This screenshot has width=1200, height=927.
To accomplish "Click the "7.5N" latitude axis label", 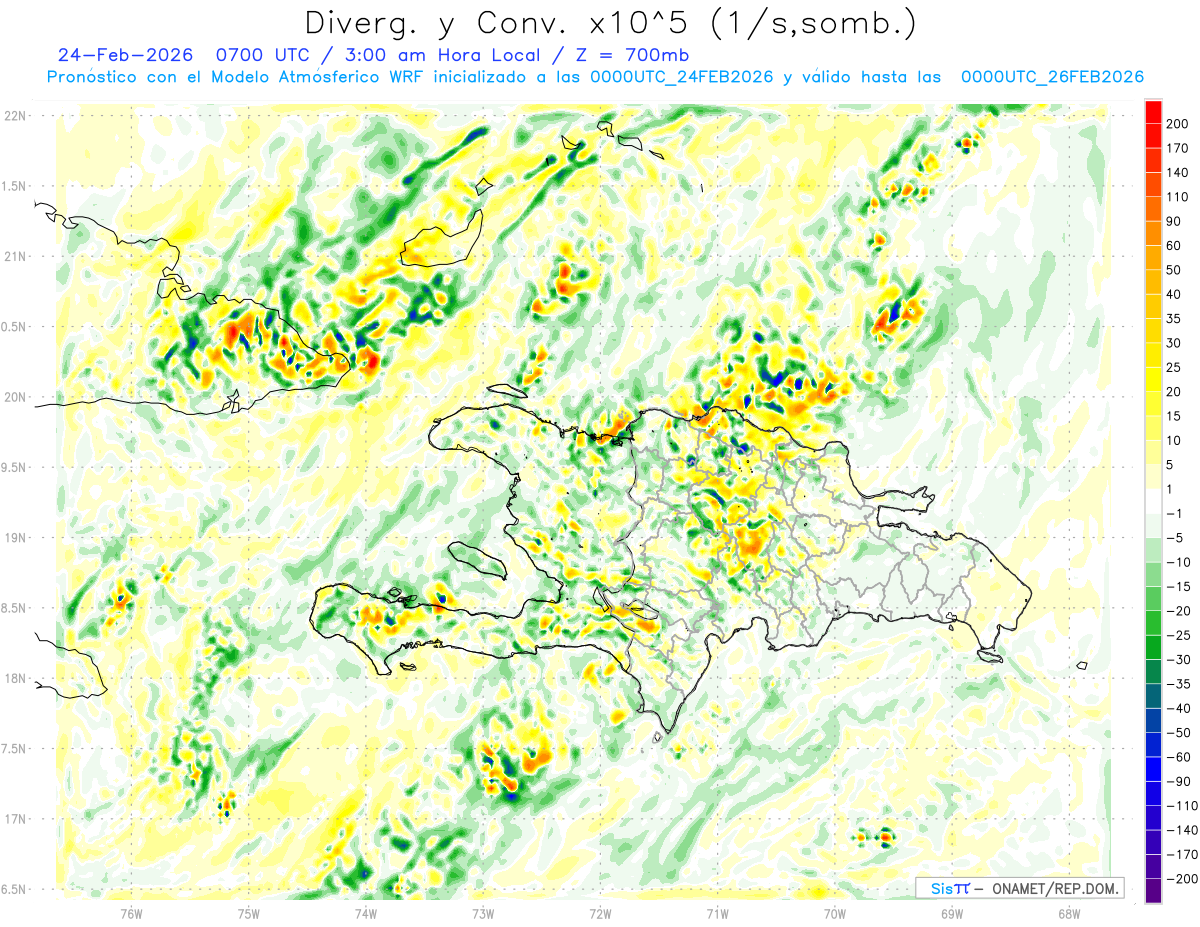I will 15,748.
